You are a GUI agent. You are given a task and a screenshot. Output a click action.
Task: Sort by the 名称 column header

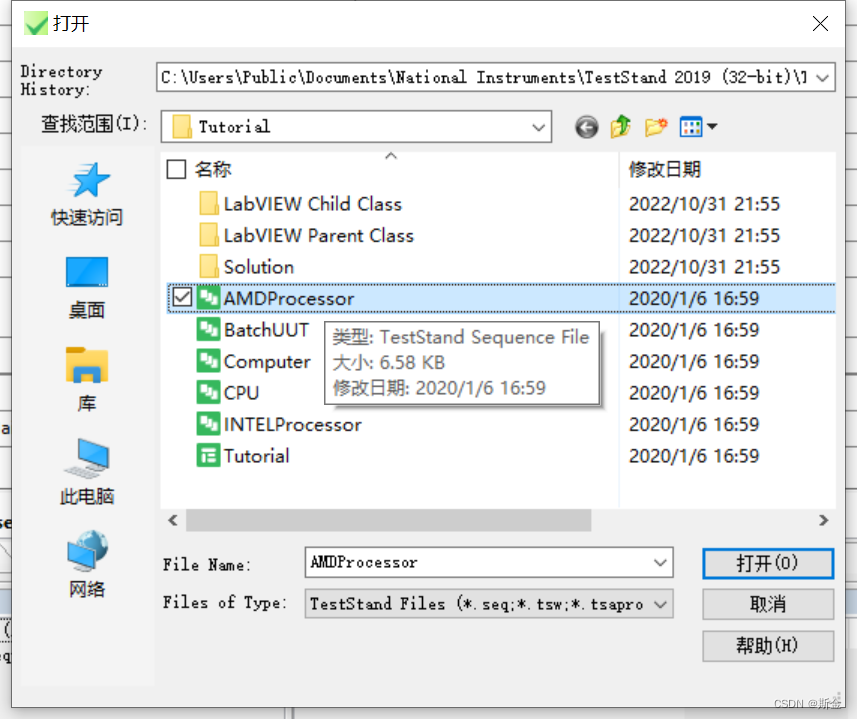click(213, 169)
